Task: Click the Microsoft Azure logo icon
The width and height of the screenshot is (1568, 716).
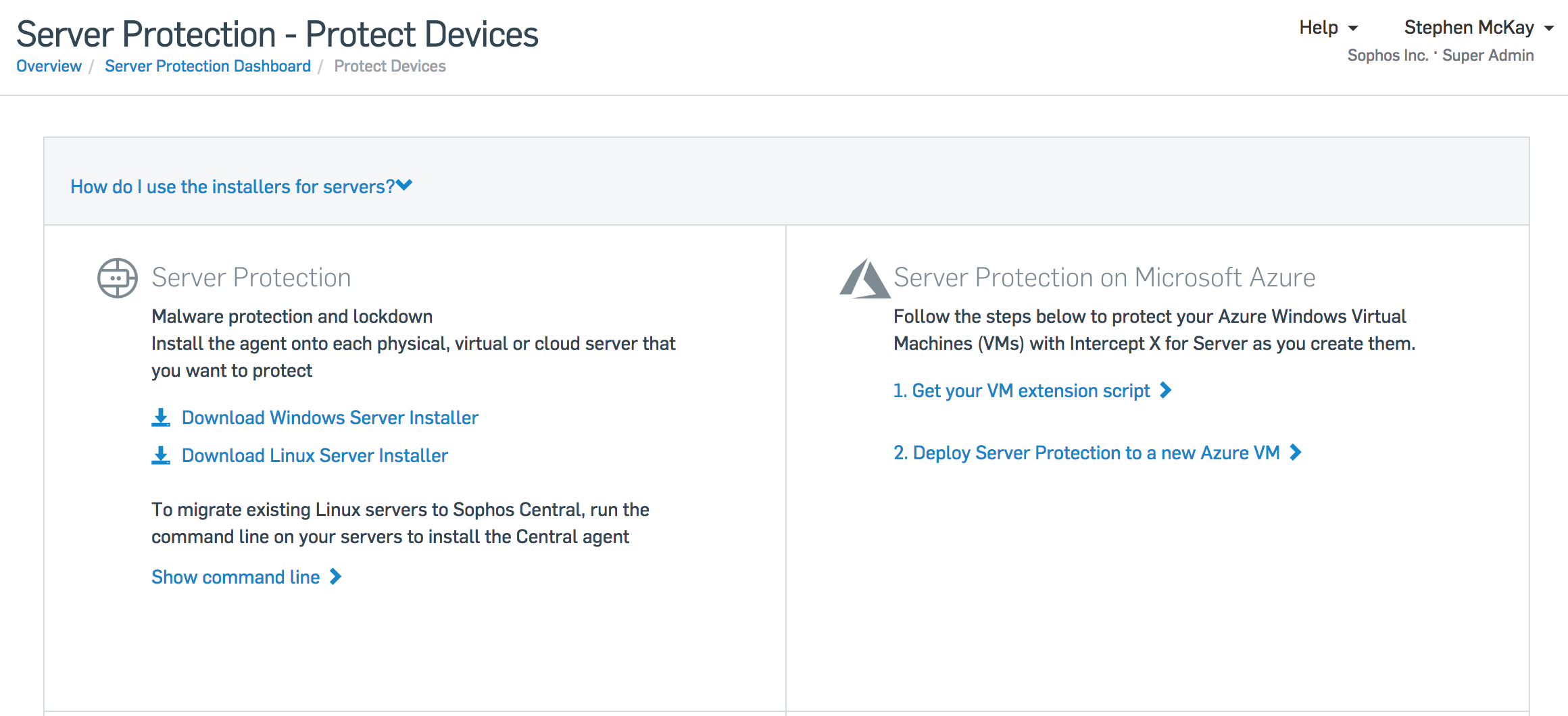Action: pyautogui.click(x=864, y=278)
